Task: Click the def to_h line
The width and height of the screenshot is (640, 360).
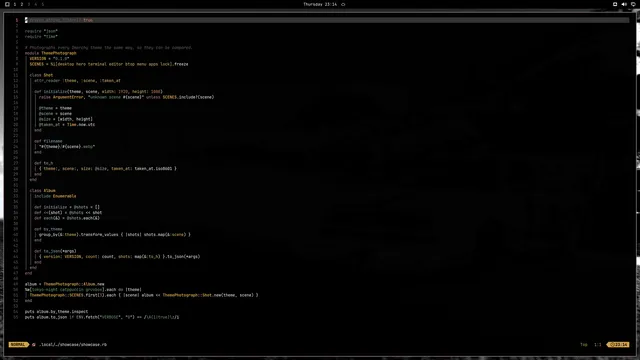Action: tap(43, 163)
